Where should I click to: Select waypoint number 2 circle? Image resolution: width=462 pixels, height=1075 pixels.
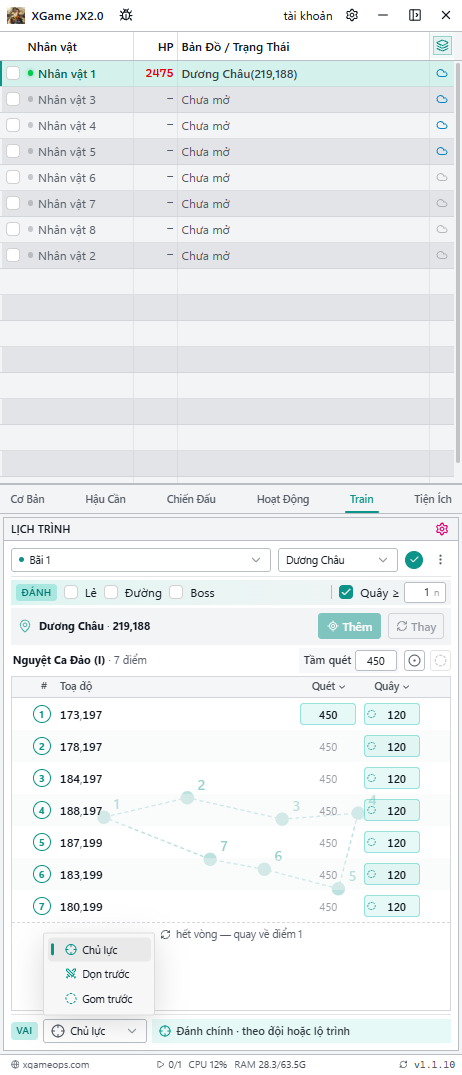42,747
